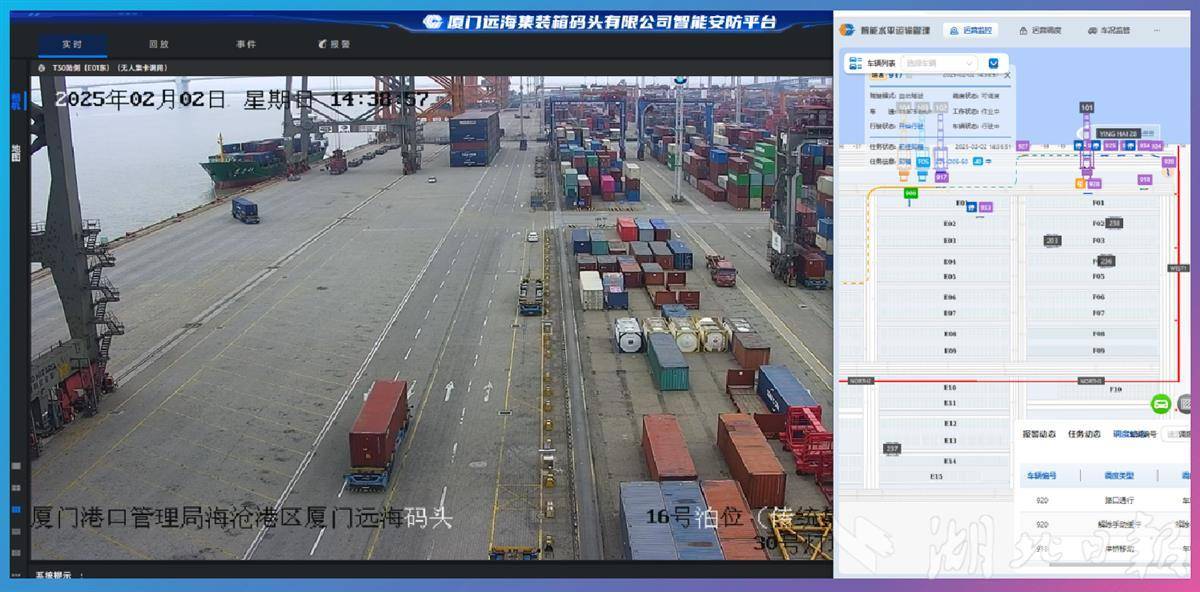
Task: Click the 地图 map sidebar item
Action: [x=16, y=152]
